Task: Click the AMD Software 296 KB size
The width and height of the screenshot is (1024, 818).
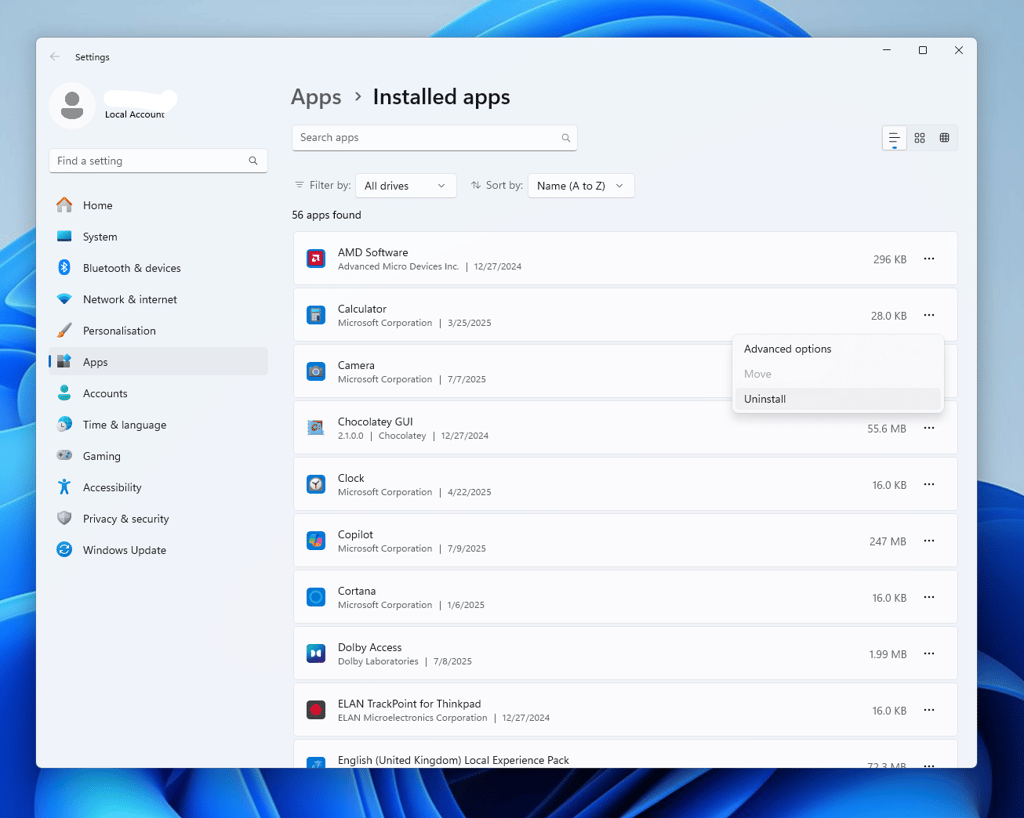Action: point(889,259)
